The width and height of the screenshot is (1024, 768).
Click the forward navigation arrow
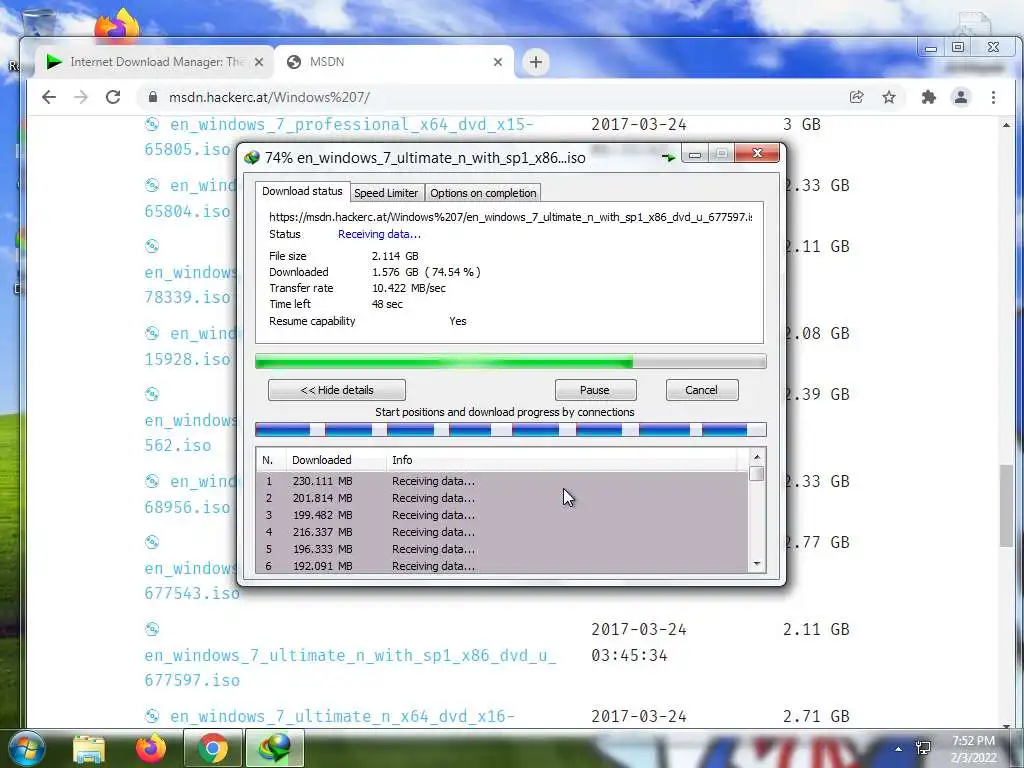point(81,97)
